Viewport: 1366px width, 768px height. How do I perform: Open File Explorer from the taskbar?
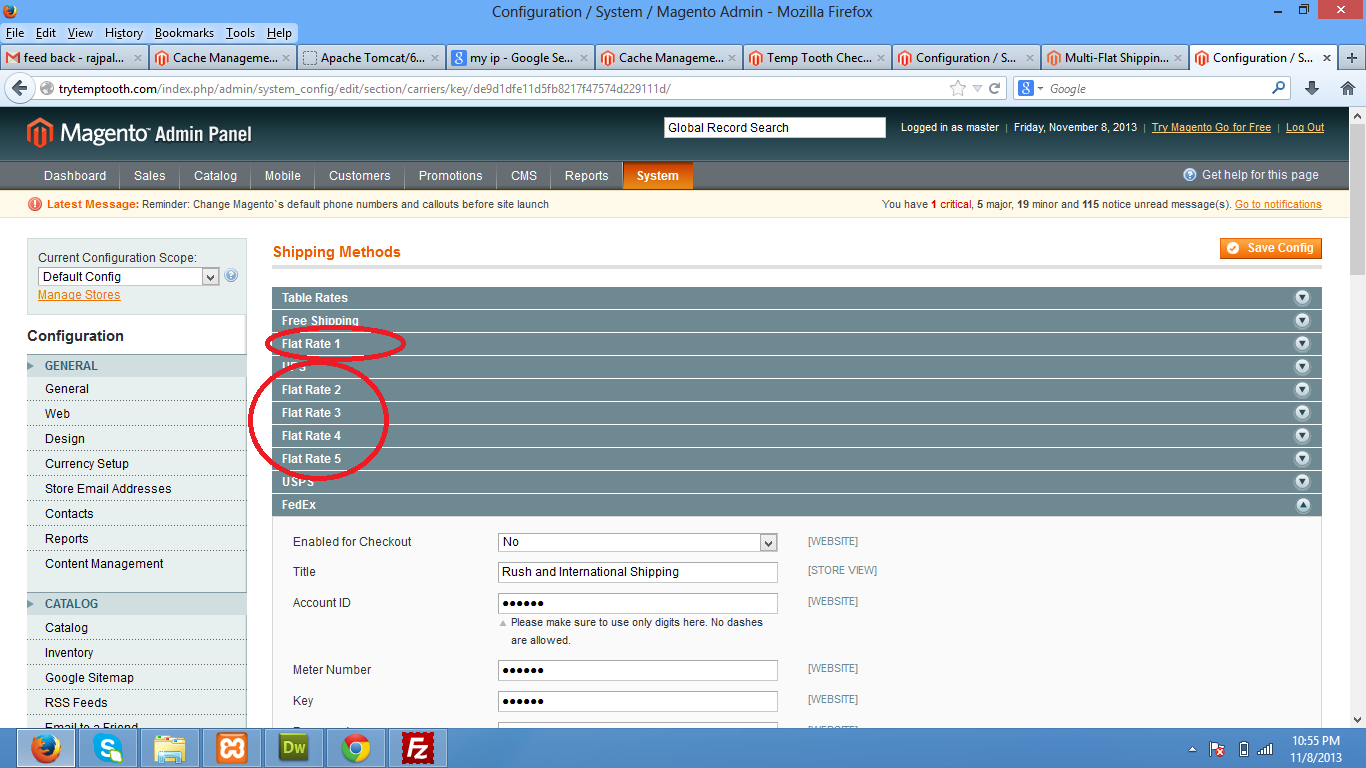click(170, 748)
